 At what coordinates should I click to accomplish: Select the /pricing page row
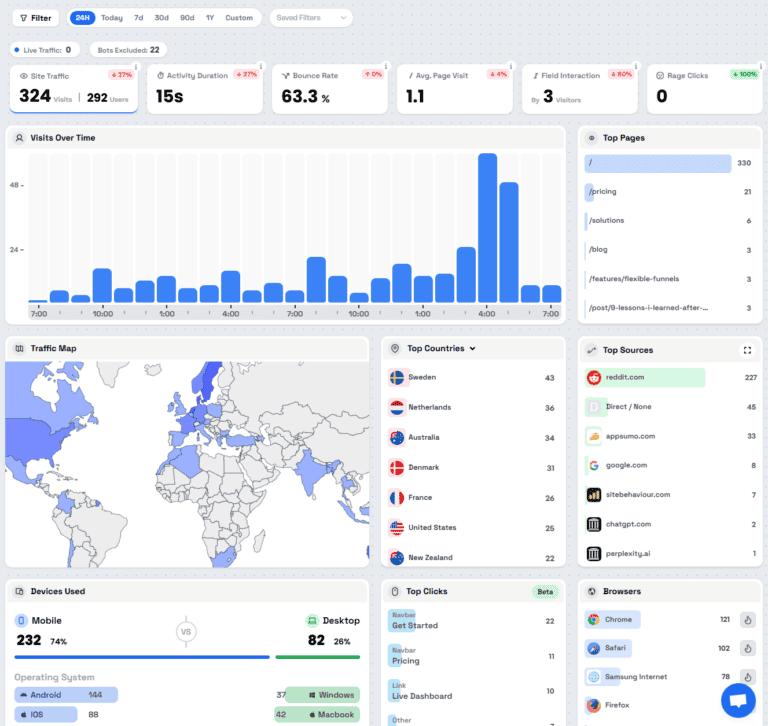(669, 192)
